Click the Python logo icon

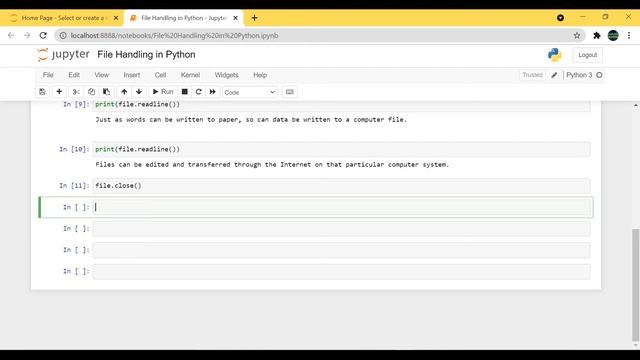click(x=555, y=55)
